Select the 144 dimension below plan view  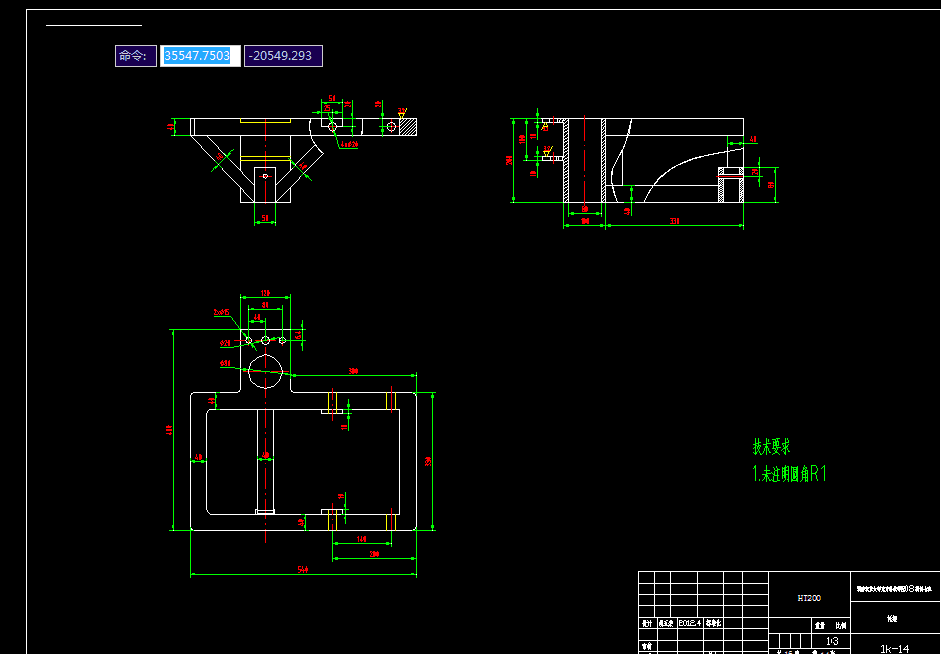coord(361,539)
